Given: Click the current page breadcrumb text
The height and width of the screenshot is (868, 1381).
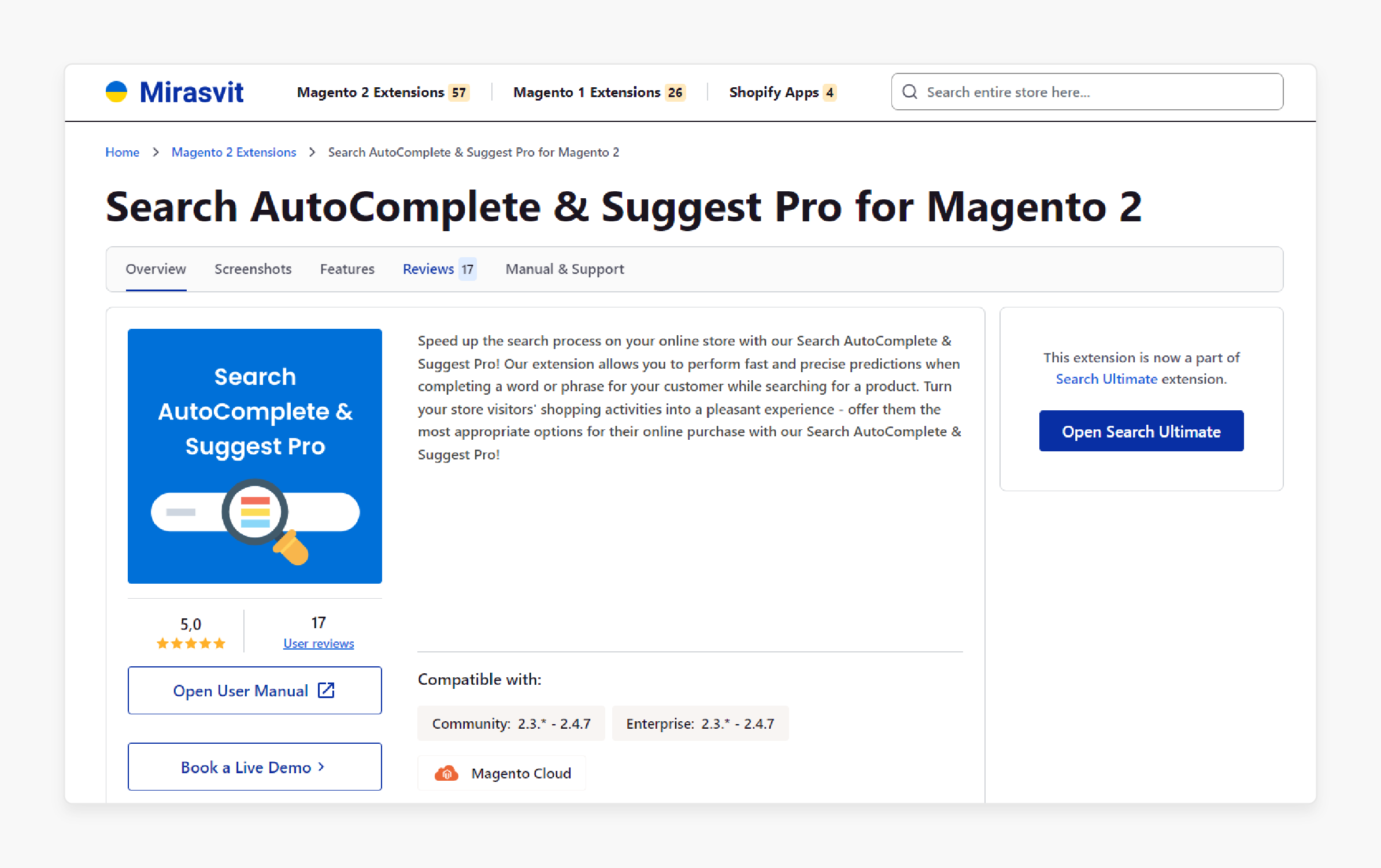Looking at the screenshot, I should (473, 152).
